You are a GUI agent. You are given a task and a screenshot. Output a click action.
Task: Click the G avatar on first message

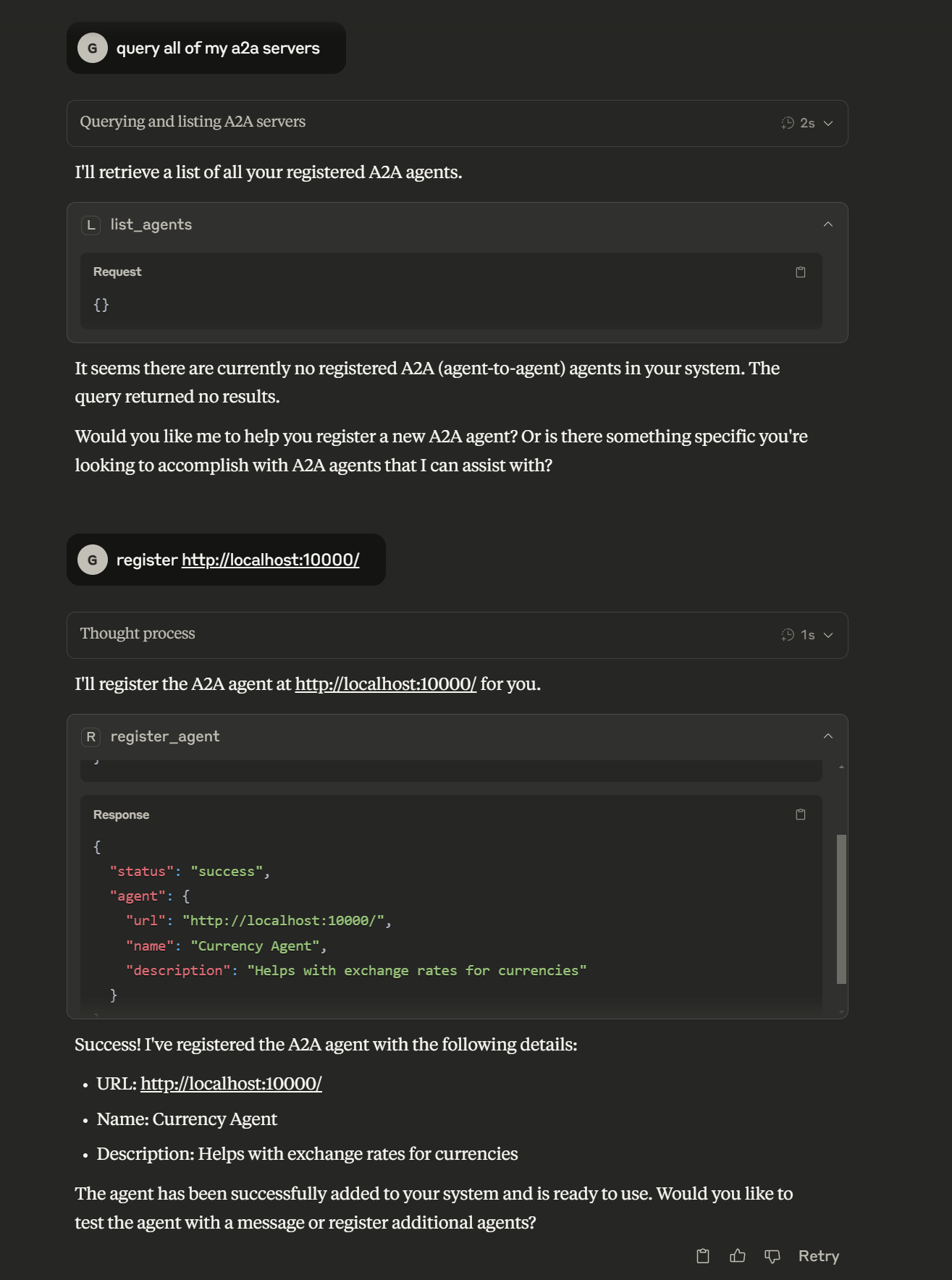tap(93, 49)
